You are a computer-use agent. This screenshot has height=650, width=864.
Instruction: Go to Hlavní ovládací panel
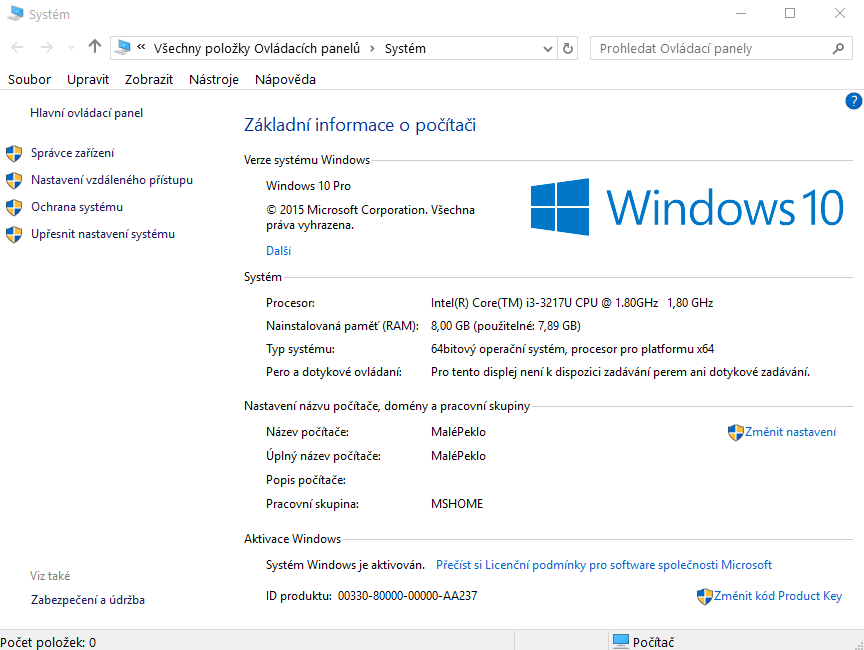pyautogui.click(x=87, y=113)
